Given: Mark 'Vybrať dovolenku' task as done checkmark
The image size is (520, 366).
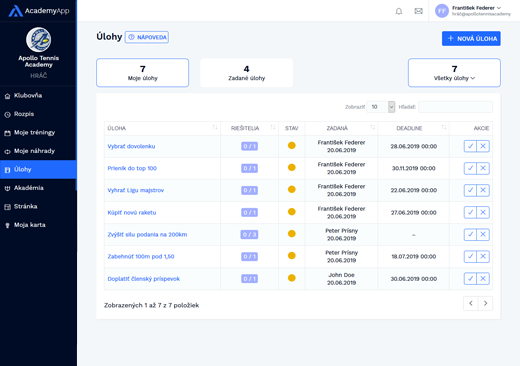Looking at the screenshot, I should click(470, 146).
